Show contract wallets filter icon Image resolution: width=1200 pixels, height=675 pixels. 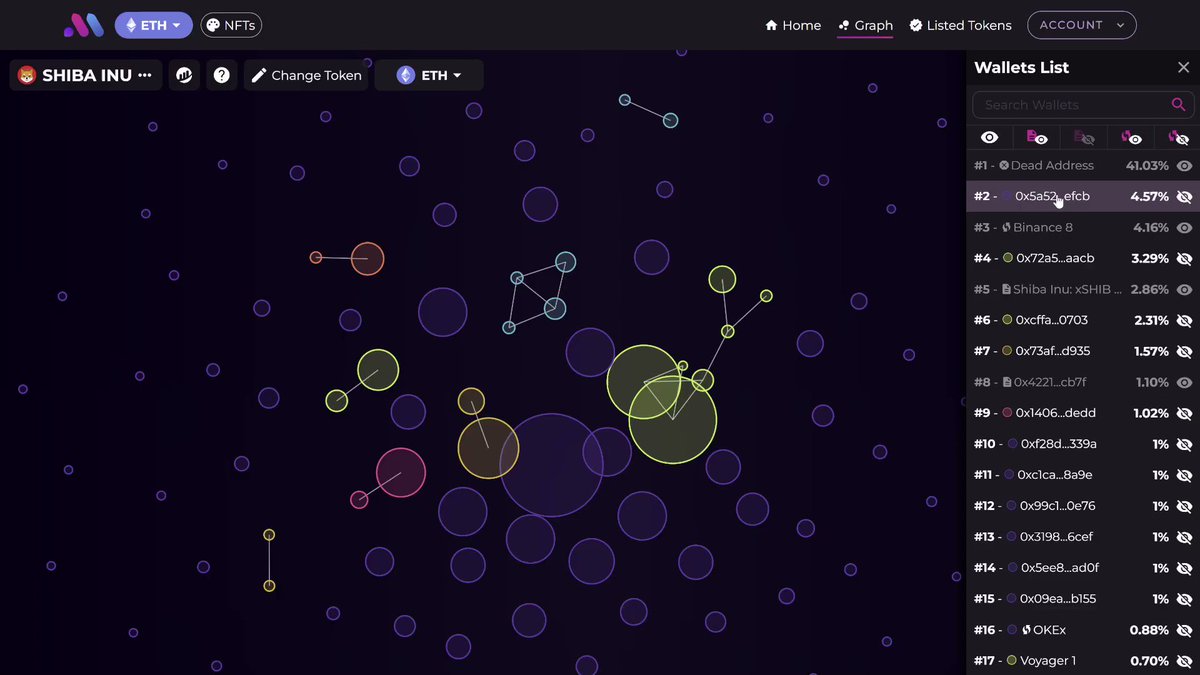[1036, 137]
